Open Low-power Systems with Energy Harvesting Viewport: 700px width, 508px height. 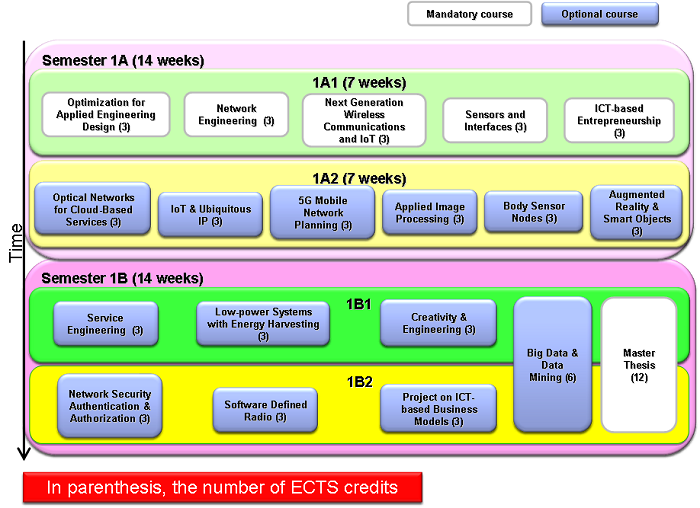tap(263, 323)
